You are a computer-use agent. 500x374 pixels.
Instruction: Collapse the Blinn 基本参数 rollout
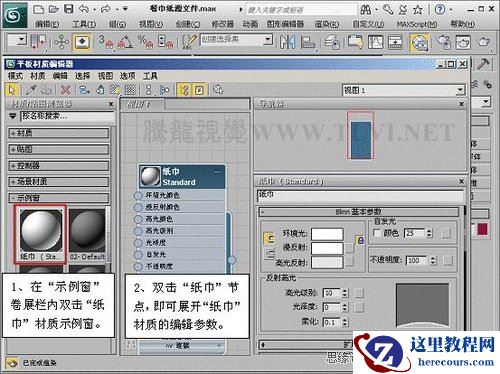click(359, 212)
